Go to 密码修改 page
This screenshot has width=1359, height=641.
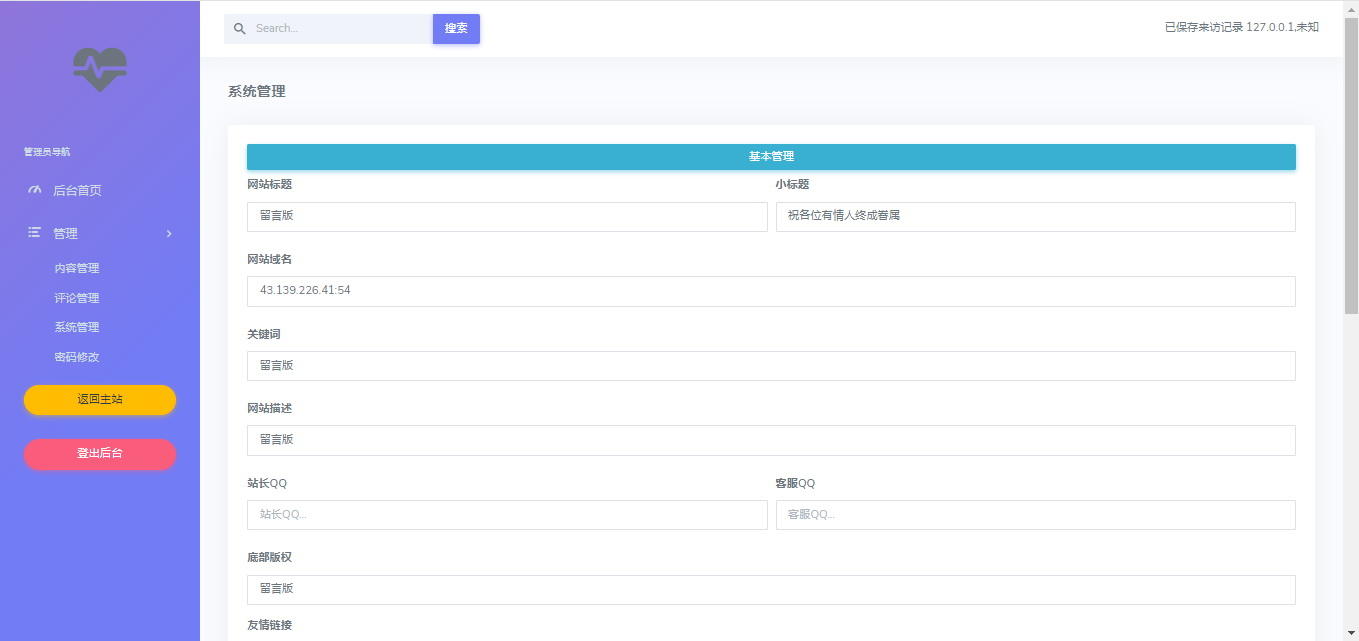pyautogui.click(x=77, y=357)
